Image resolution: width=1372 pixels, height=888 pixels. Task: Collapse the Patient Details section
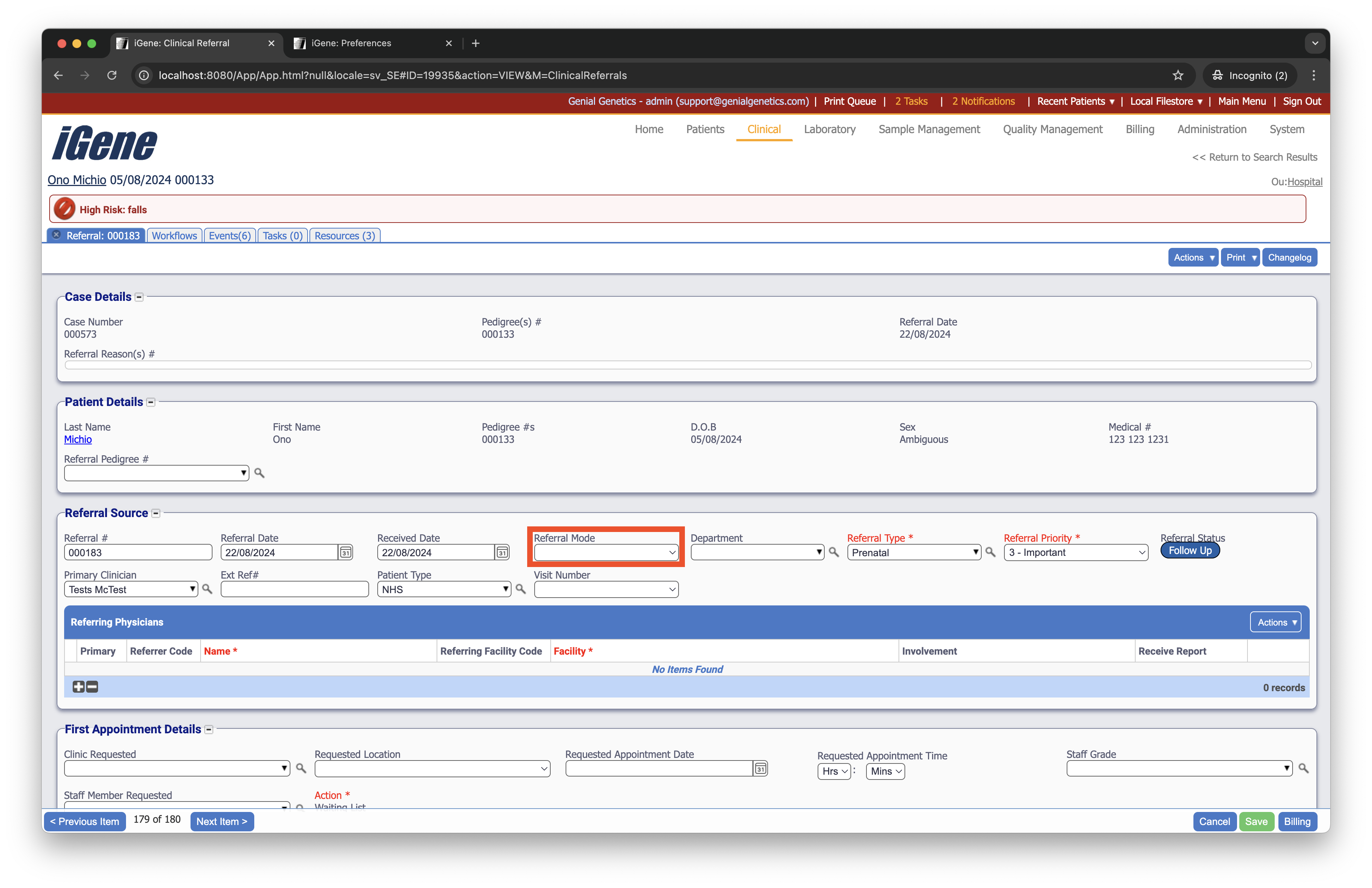151,402
